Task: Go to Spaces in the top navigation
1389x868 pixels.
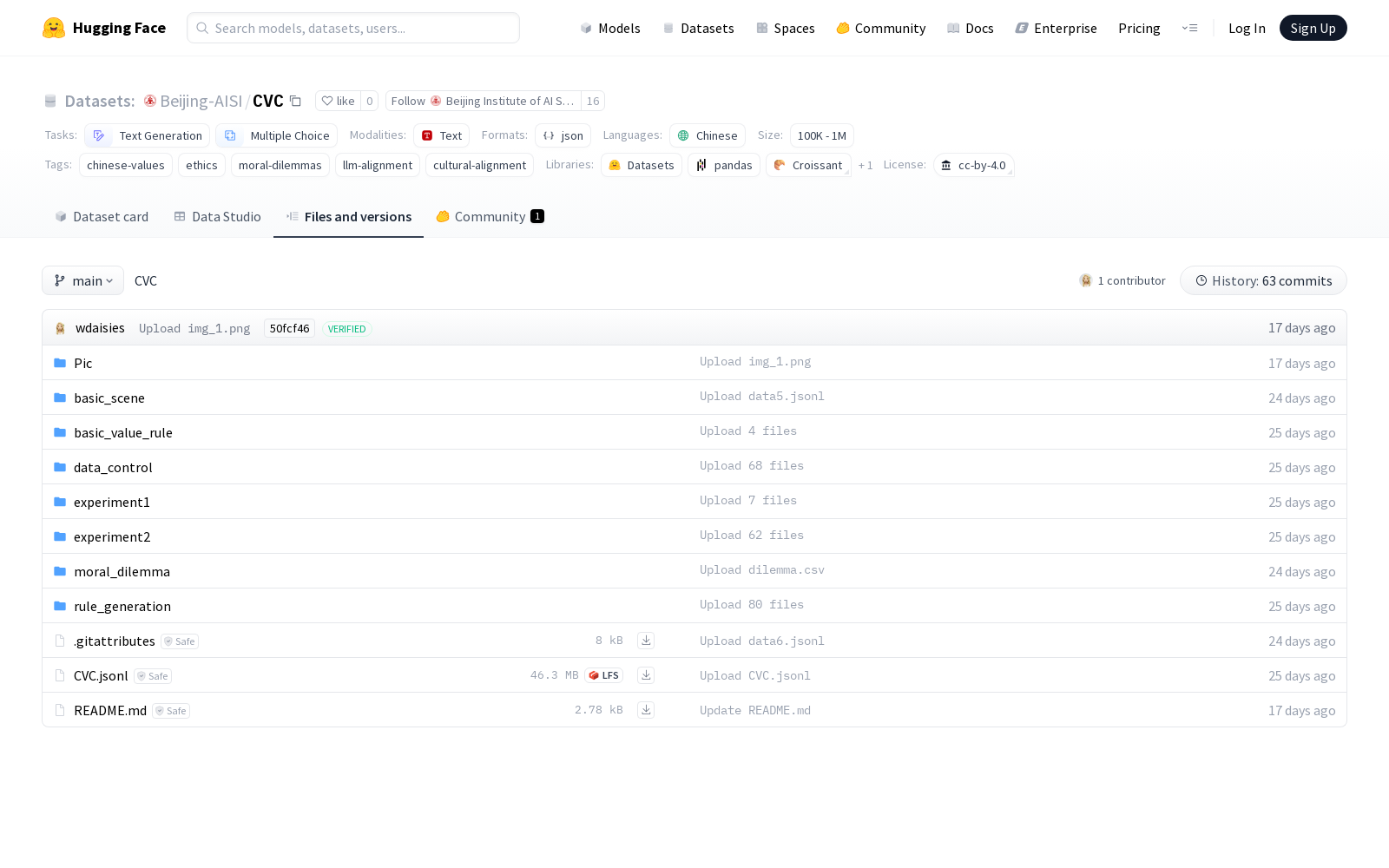Action: tap(786, 28)
